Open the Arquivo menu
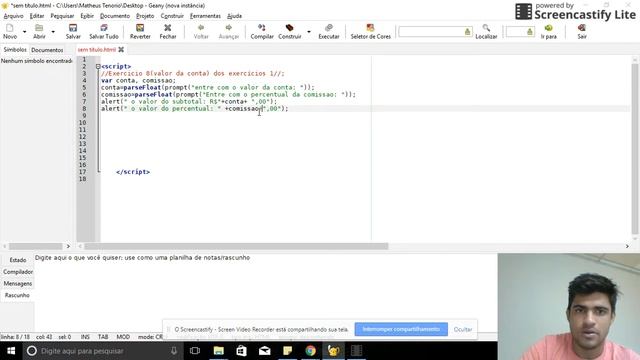This screenshot has width=640, height=360. coord(13,16)
